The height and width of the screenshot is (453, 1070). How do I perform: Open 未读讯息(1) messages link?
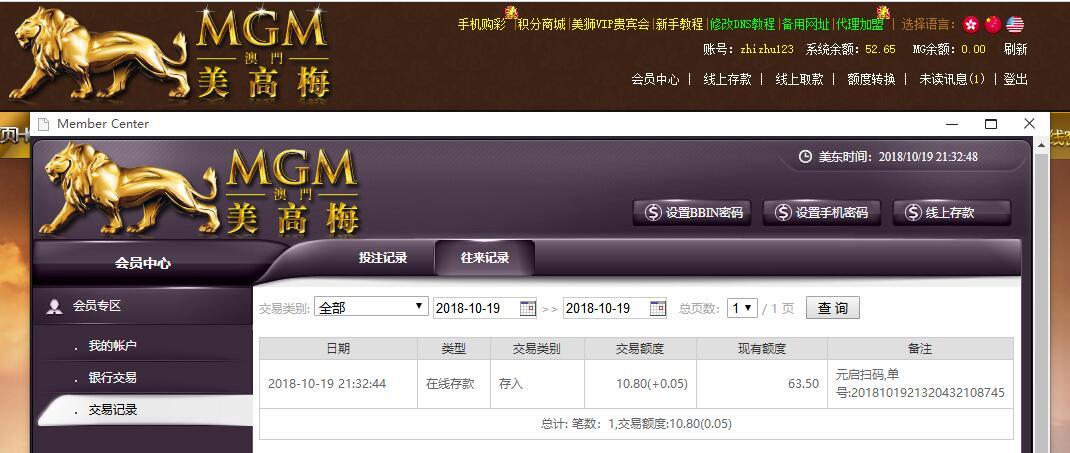click(x=952, y=79)
